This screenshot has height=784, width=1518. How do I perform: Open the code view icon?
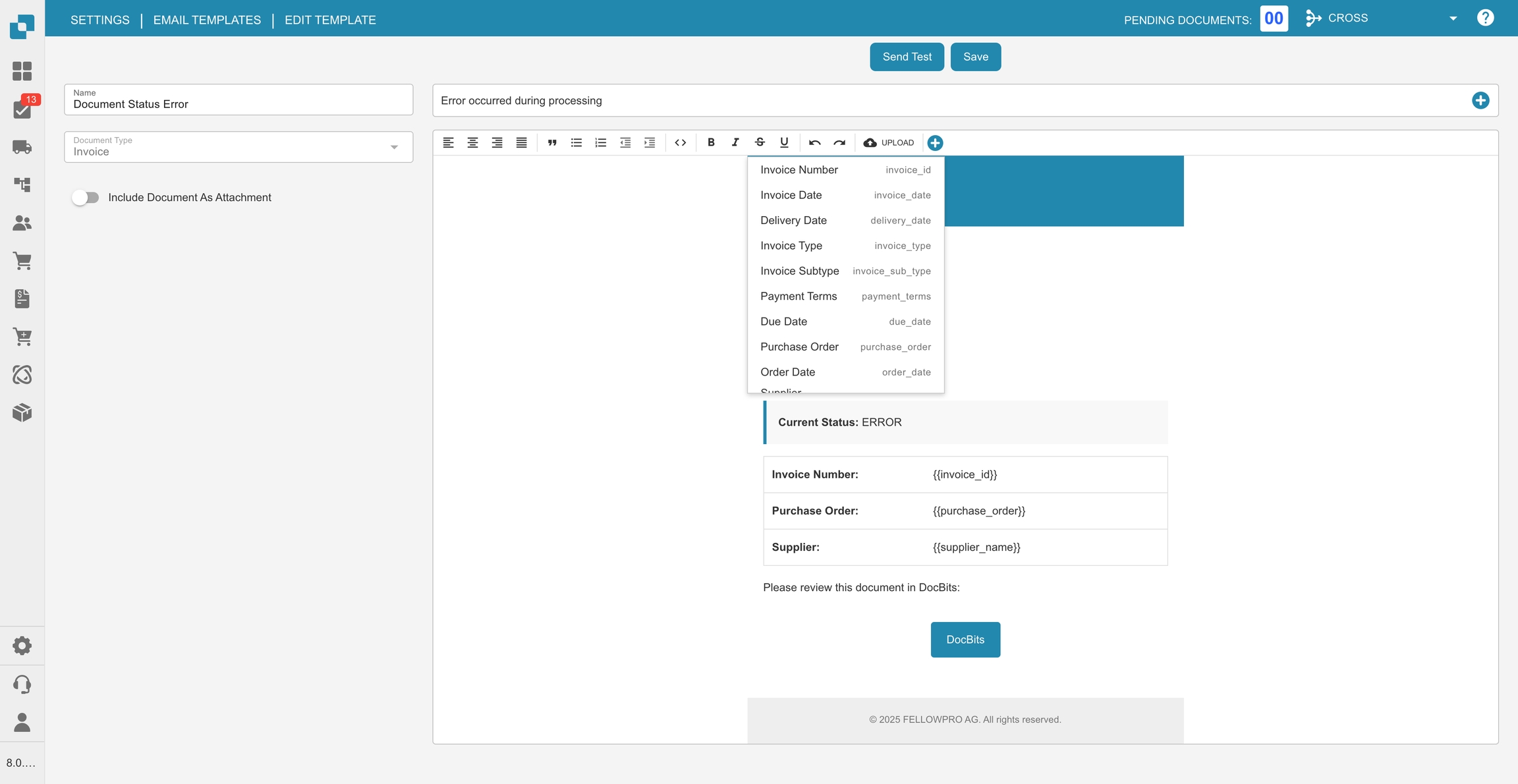pos(681,142)
